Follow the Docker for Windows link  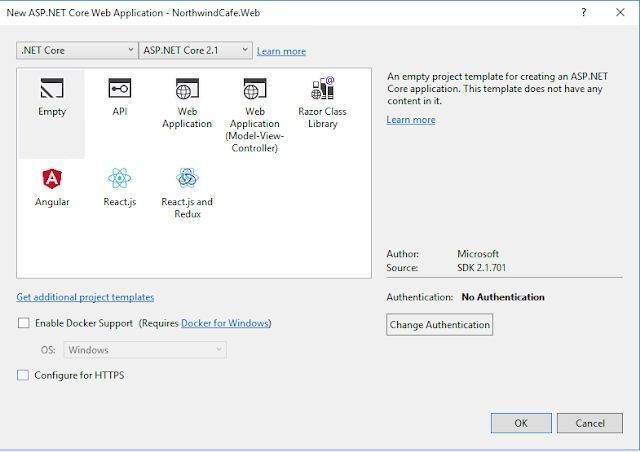tap(225, 323)
